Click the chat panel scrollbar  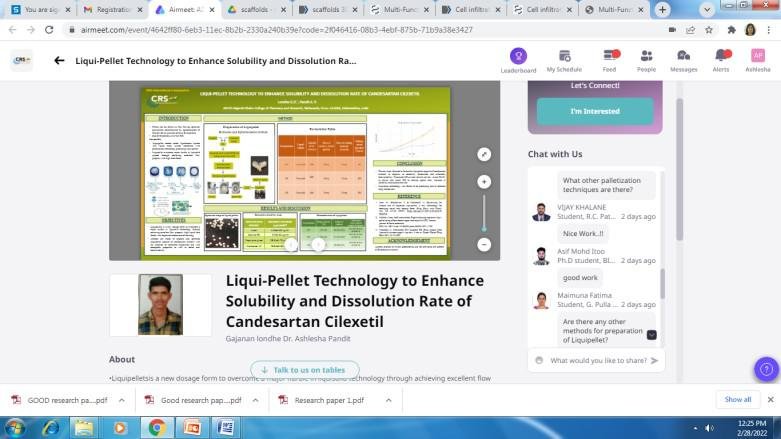point(662,284)
